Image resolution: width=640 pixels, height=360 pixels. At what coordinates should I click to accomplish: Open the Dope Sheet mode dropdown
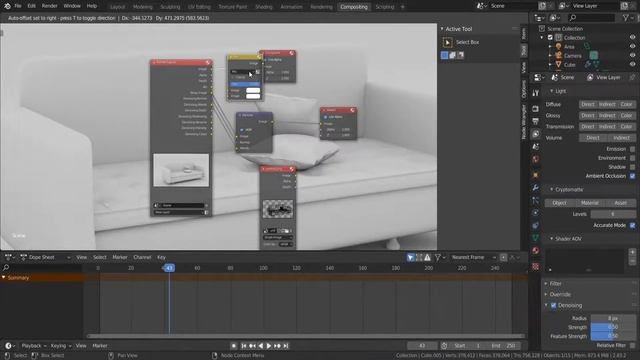point(46,257)
